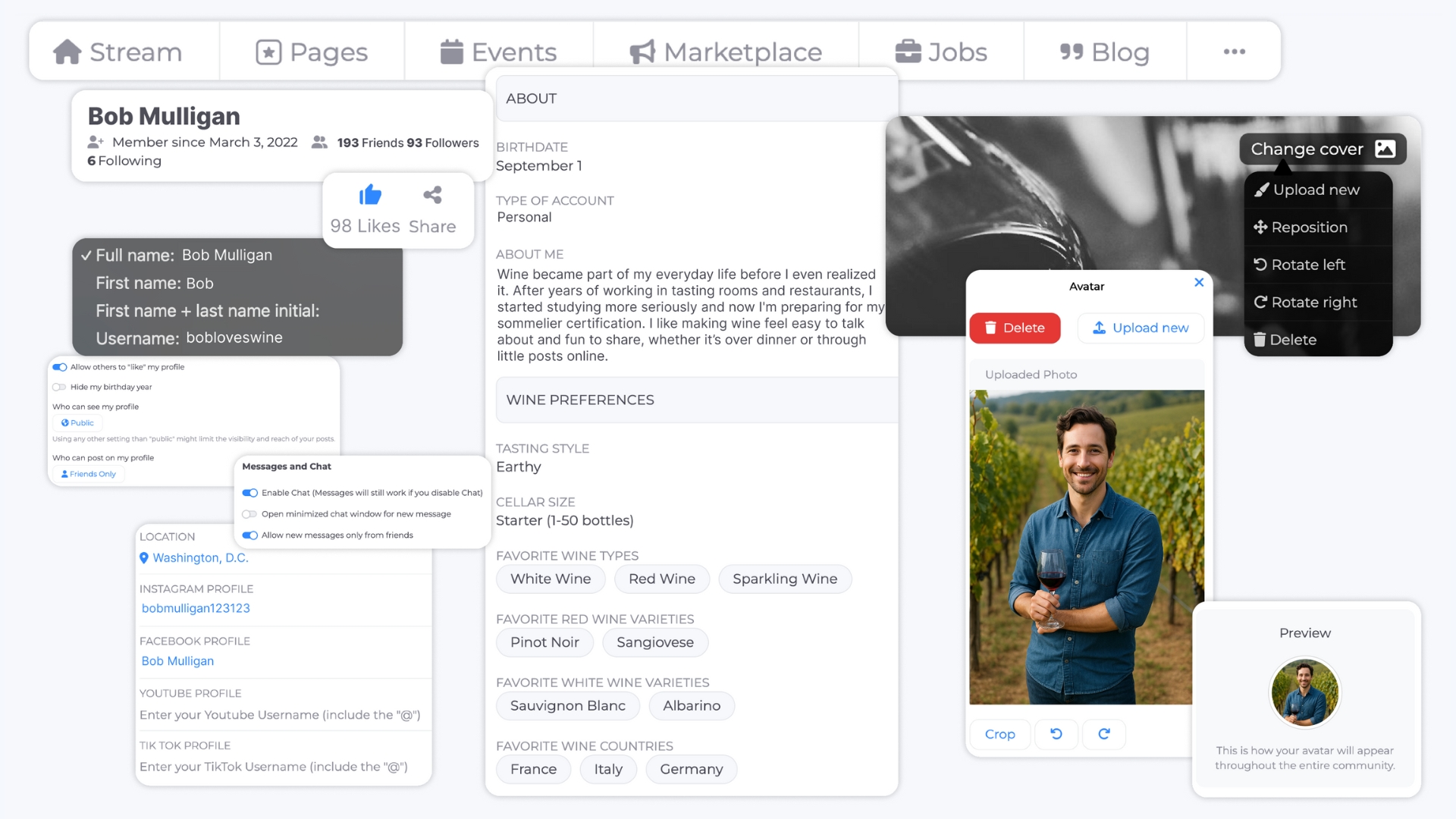
Task: Select 'Full name: Bob Mulligan' display option
Action: click(x=184, y=256)
